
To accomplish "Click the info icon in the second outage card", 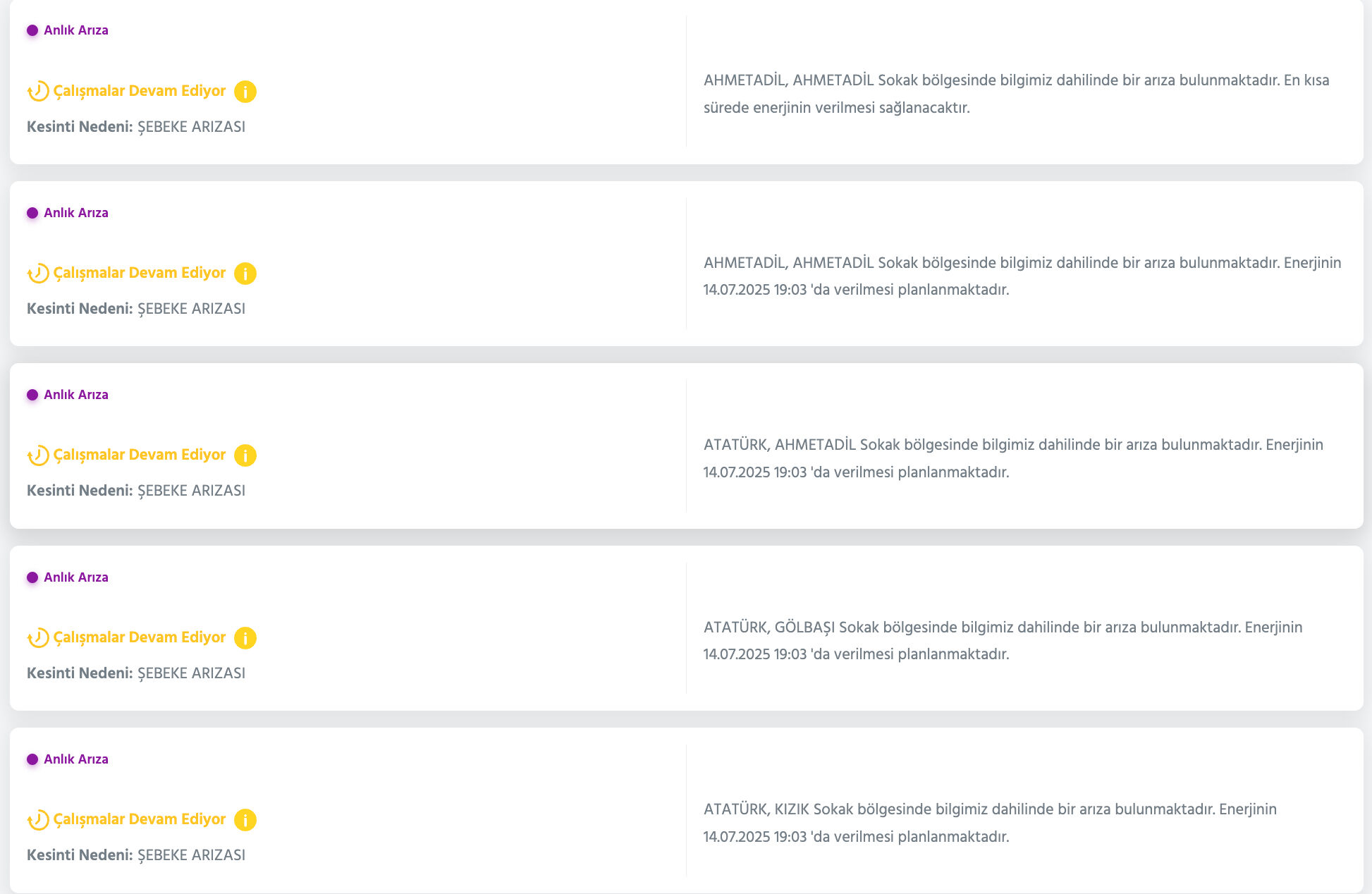I will coord(245,274).
